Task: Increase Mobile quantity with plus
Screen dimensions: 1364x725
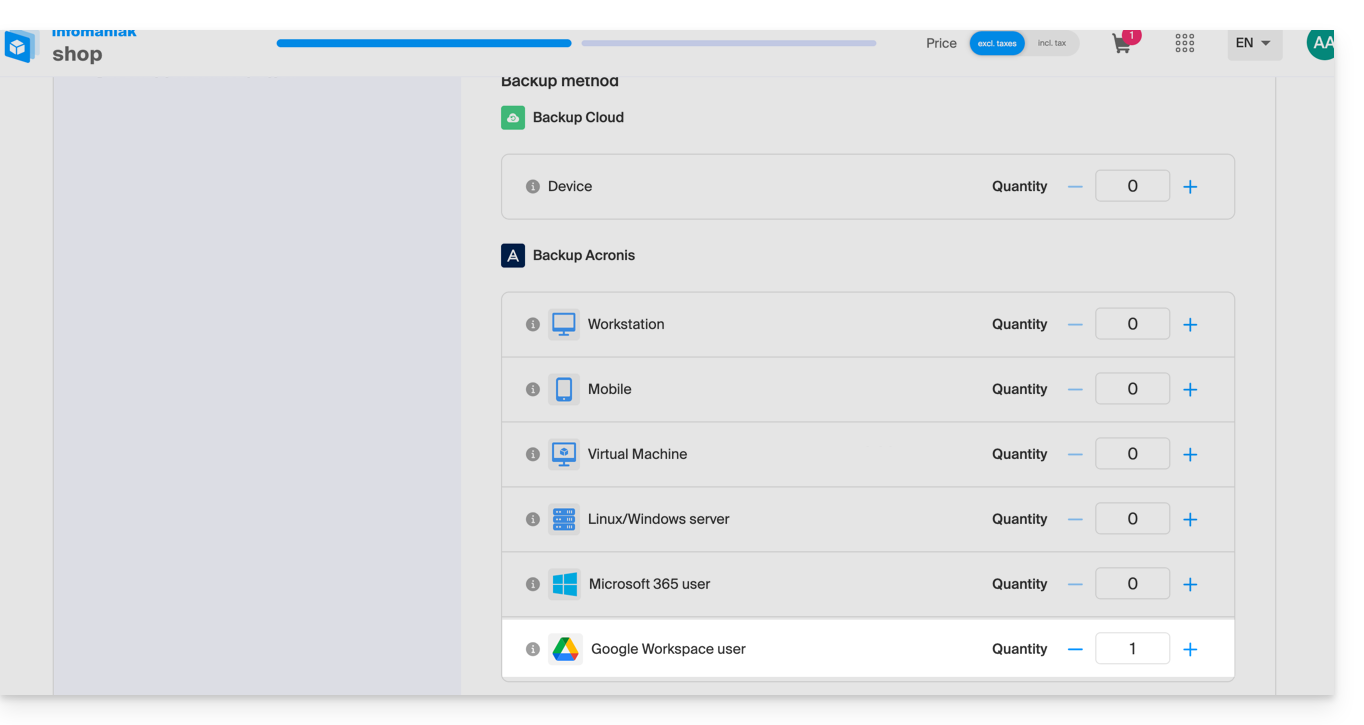Action: 1190,390
